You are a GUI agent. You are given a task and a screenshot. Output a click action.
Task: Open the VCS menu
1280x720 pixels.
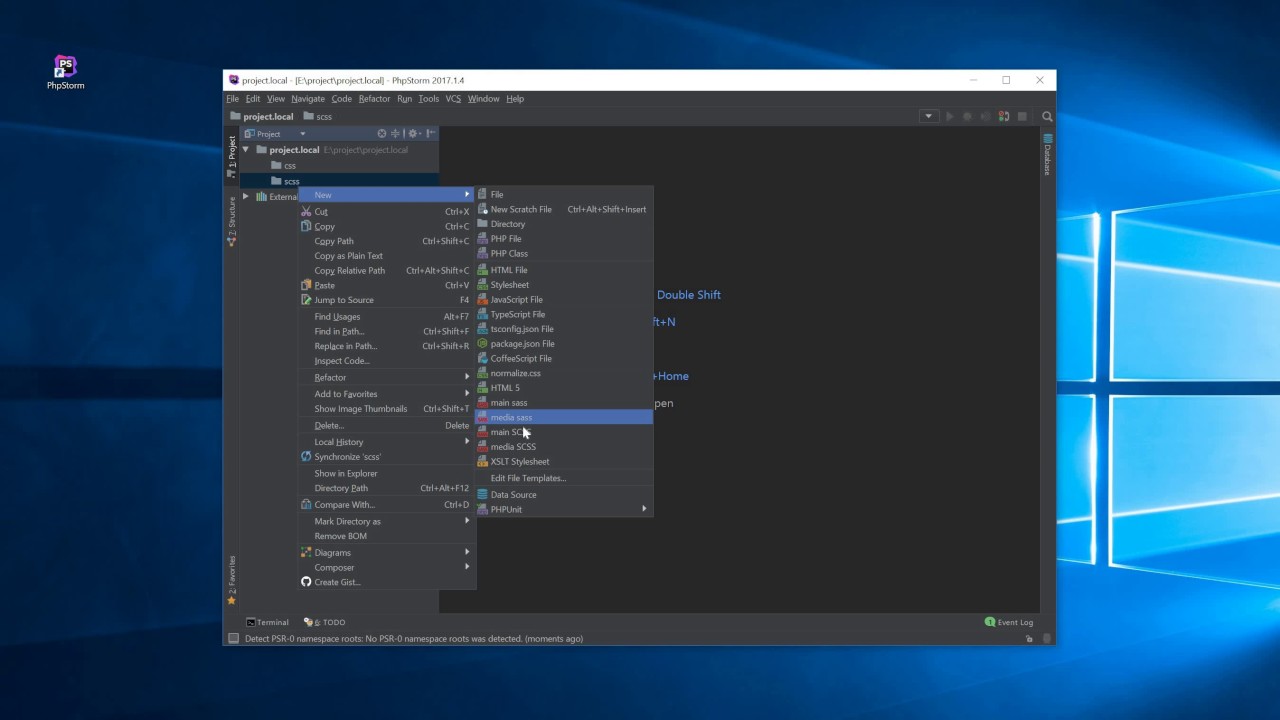(x=453, y=99)
